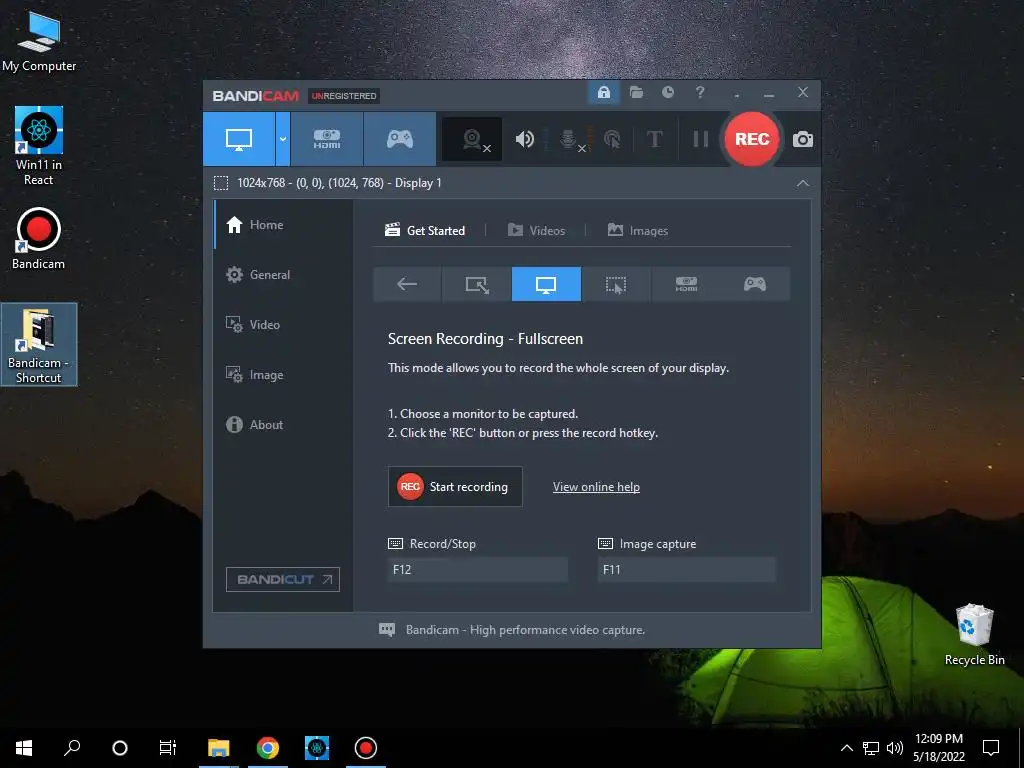Show hidden system tray icons
The width and height of the screenshot is (1024, 768).
(846, 748)
